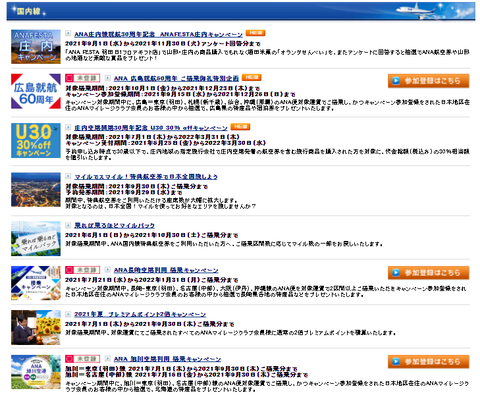The width and height of the screenshot is (480, 397).
Task: Click 参加登録はこちら button for 長崎空港 campaign
Action: [x=428, y=273]
